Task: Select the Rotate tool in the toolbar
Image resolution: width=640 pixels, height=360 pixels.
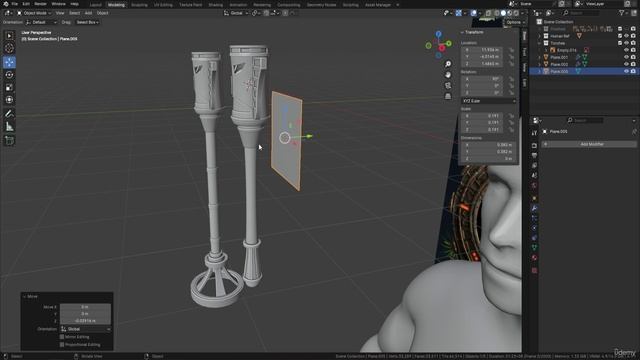Action: 9,75
